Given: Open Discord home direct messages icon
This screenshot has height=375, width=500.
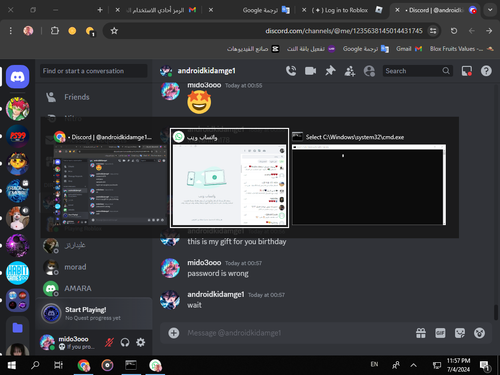Looking at the screenshot, I should pos(18,77).
